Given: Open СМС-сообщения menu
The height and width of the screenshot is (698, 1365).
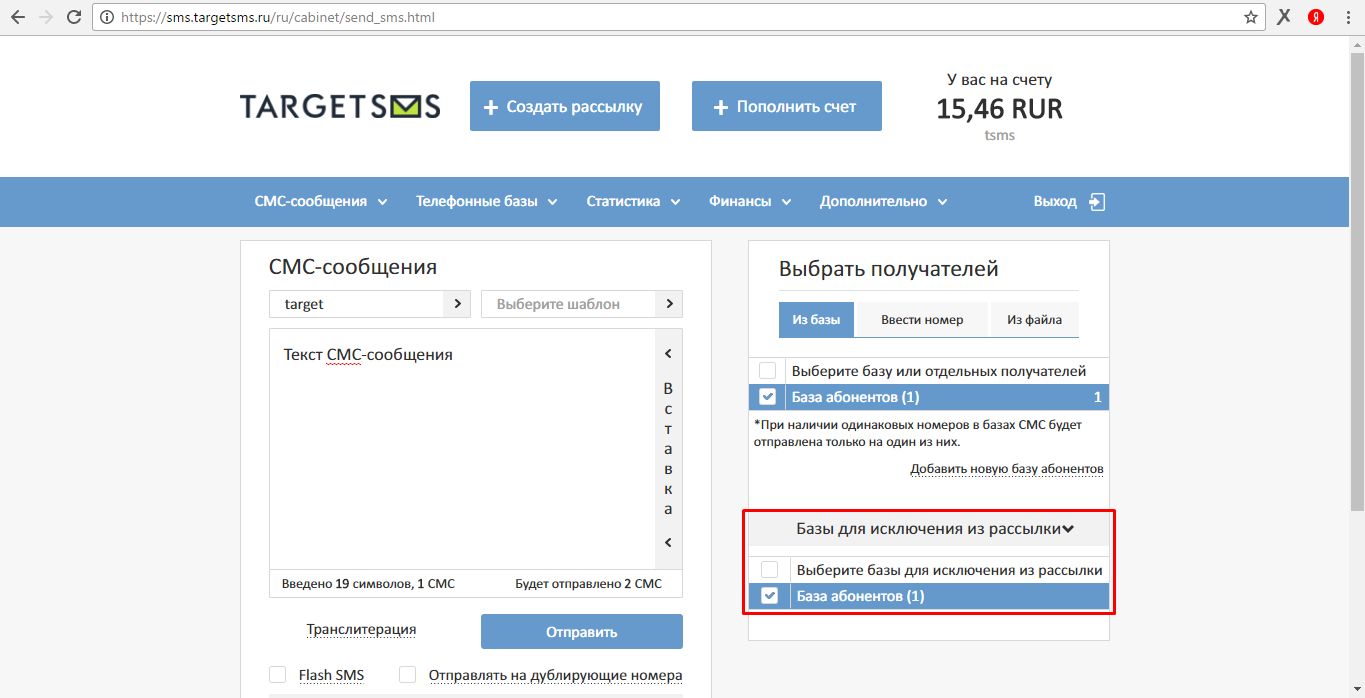Looking at the screenshot, I should point(321,201).
